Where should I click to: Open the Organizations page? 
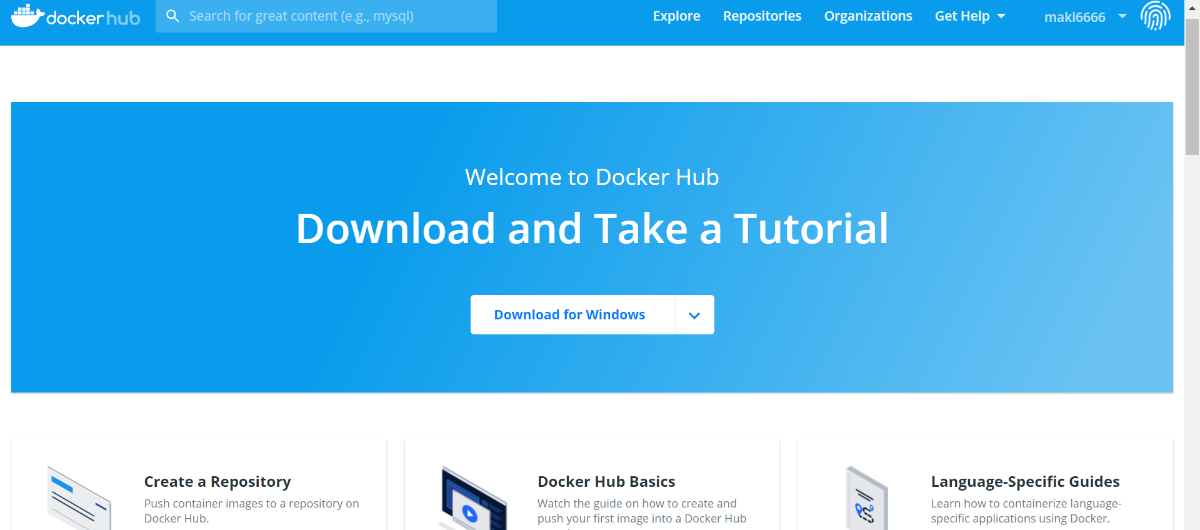click(x=868, y=16)
